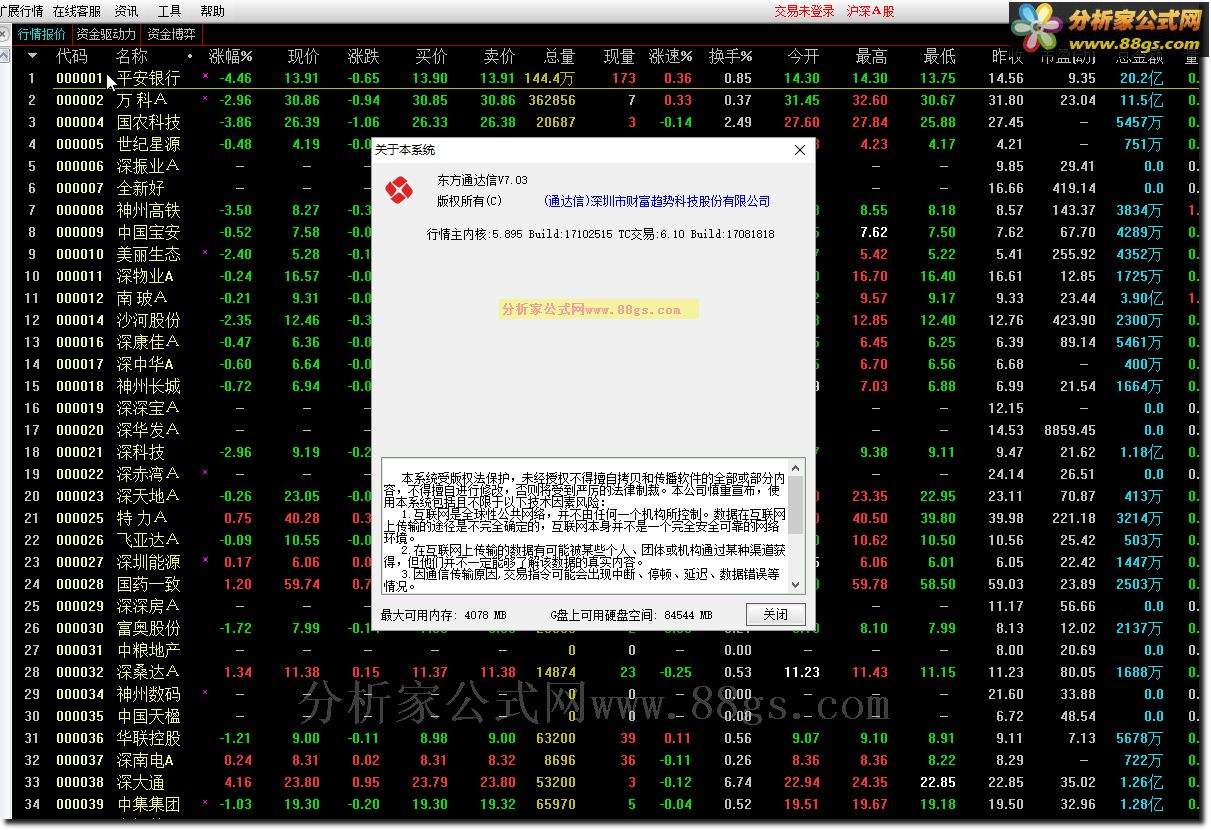Close the 关于本系统 dialog with its X

pos(799,150)
